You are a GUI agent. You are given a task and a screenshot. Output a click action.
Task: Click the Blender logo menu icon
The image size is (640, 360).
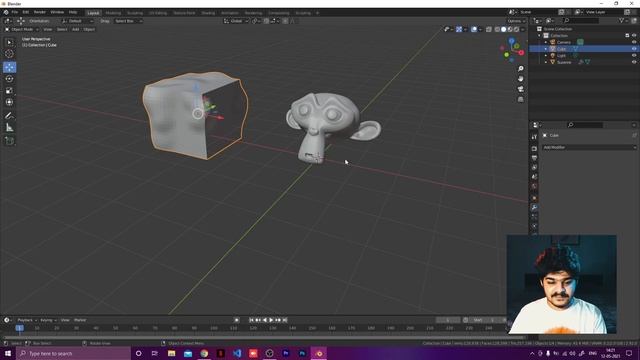6,12
